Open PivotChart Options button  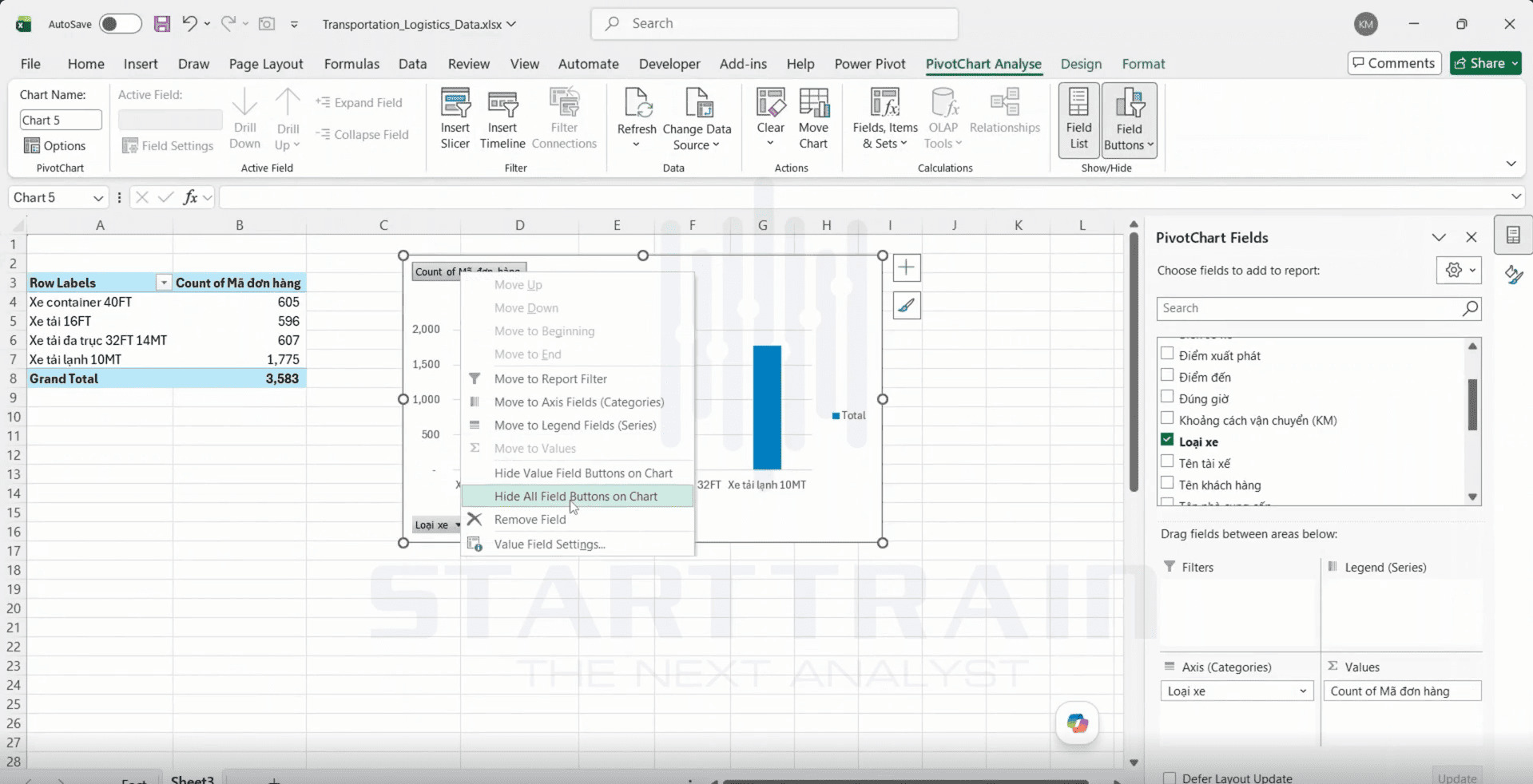pyautogui.click(x=54, y=145)
